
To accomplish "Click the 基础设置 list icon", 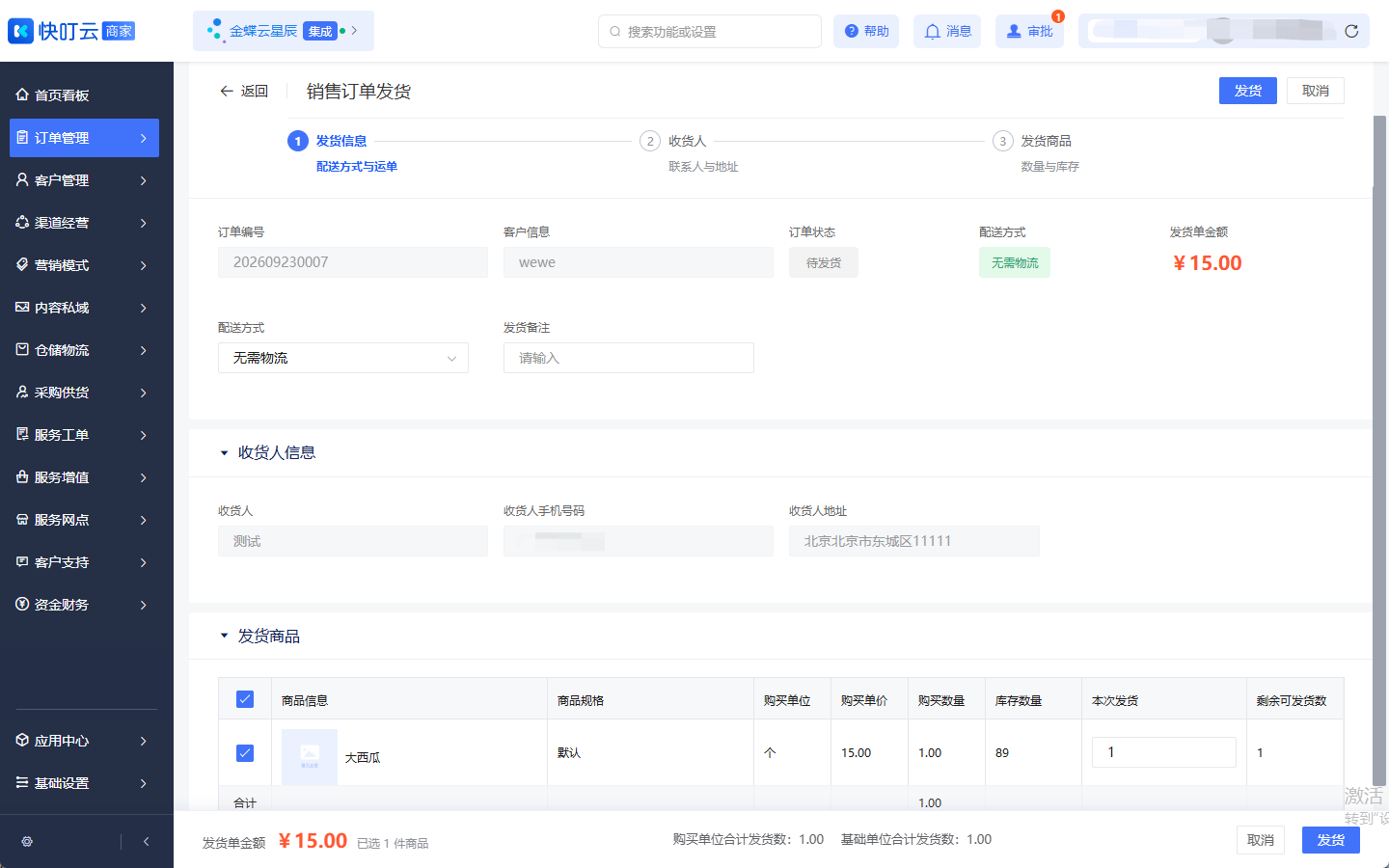I will tap(22, 782).
